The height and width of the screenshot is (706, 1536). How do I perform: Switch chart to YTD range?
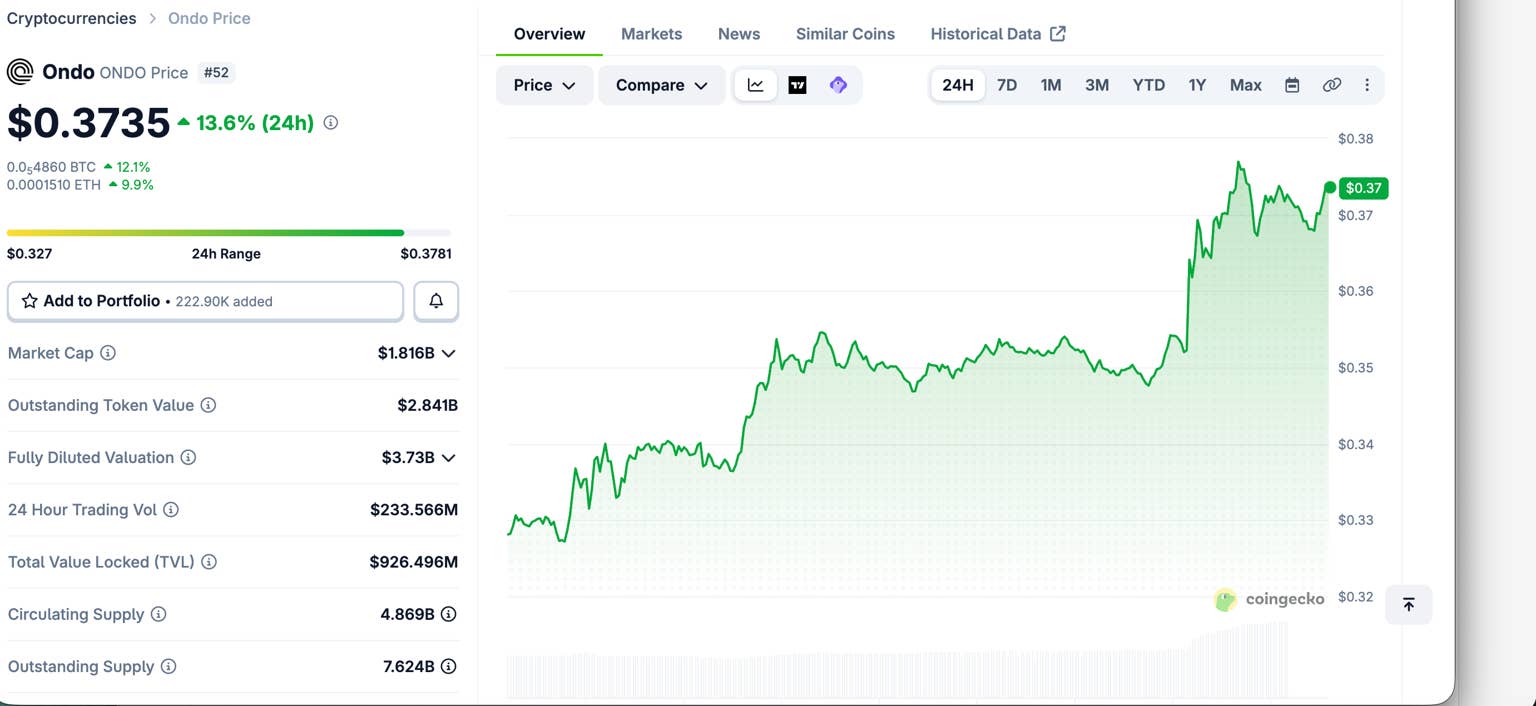pyautogui.click(x=1149, y=85)
